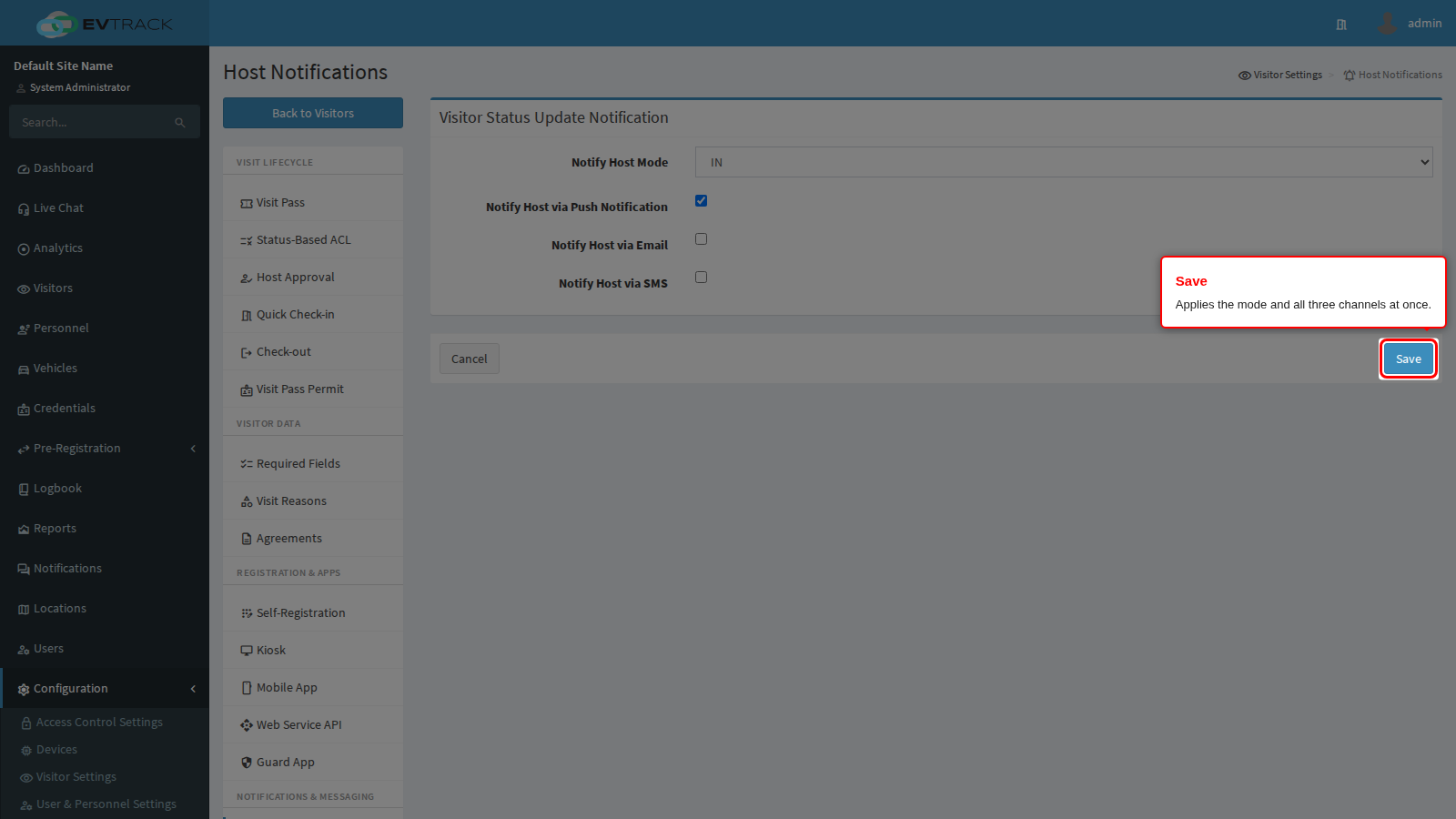Enable Notify Host via Email checkbox

701,239
